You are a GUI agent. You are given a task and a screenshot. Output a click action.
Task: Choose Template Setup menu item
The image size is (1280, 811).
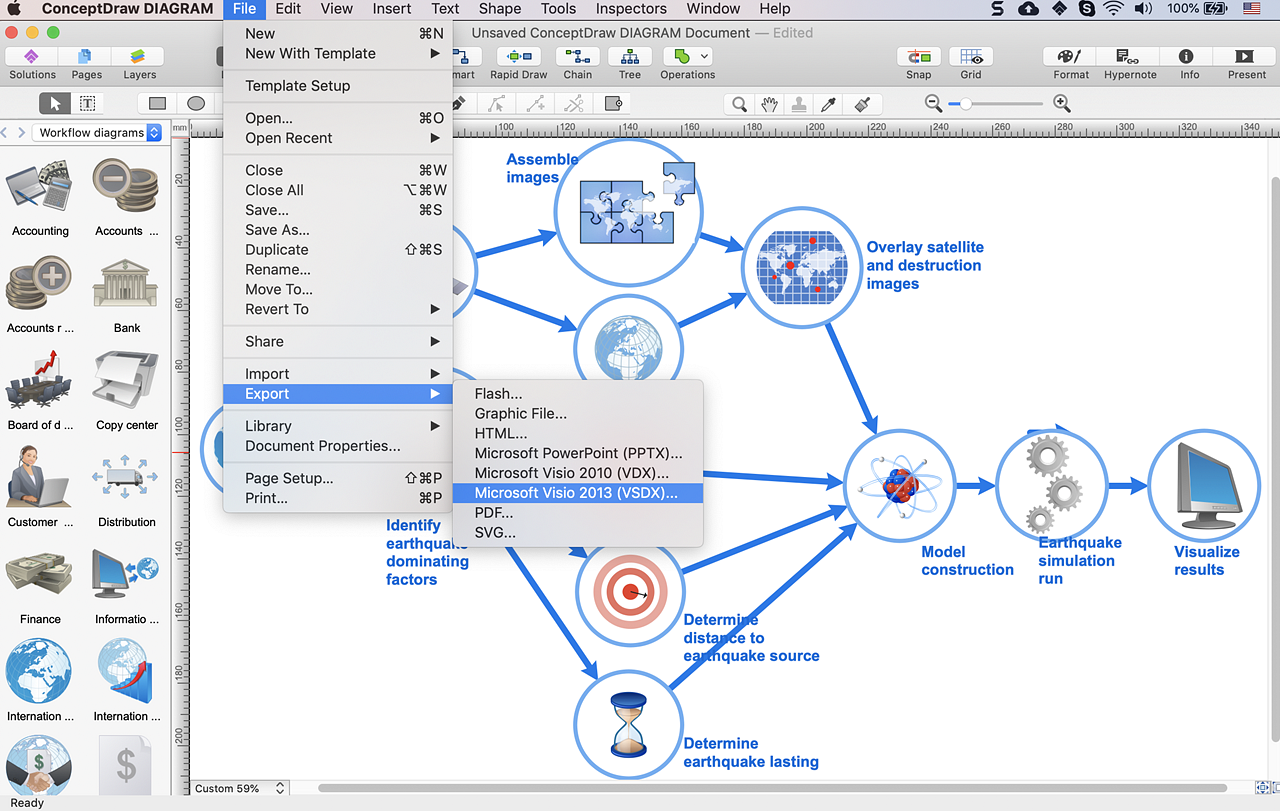338,85
